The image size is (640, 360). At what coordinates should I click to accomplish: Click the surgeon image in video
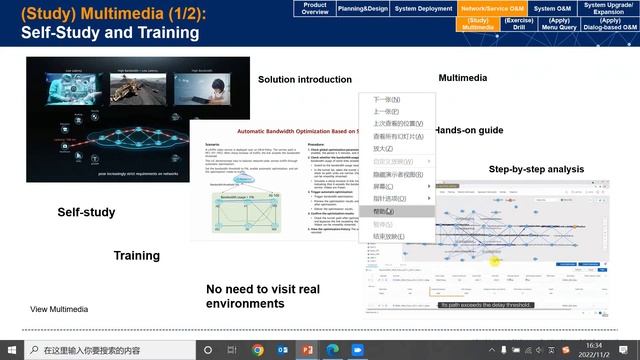[73, 89]
